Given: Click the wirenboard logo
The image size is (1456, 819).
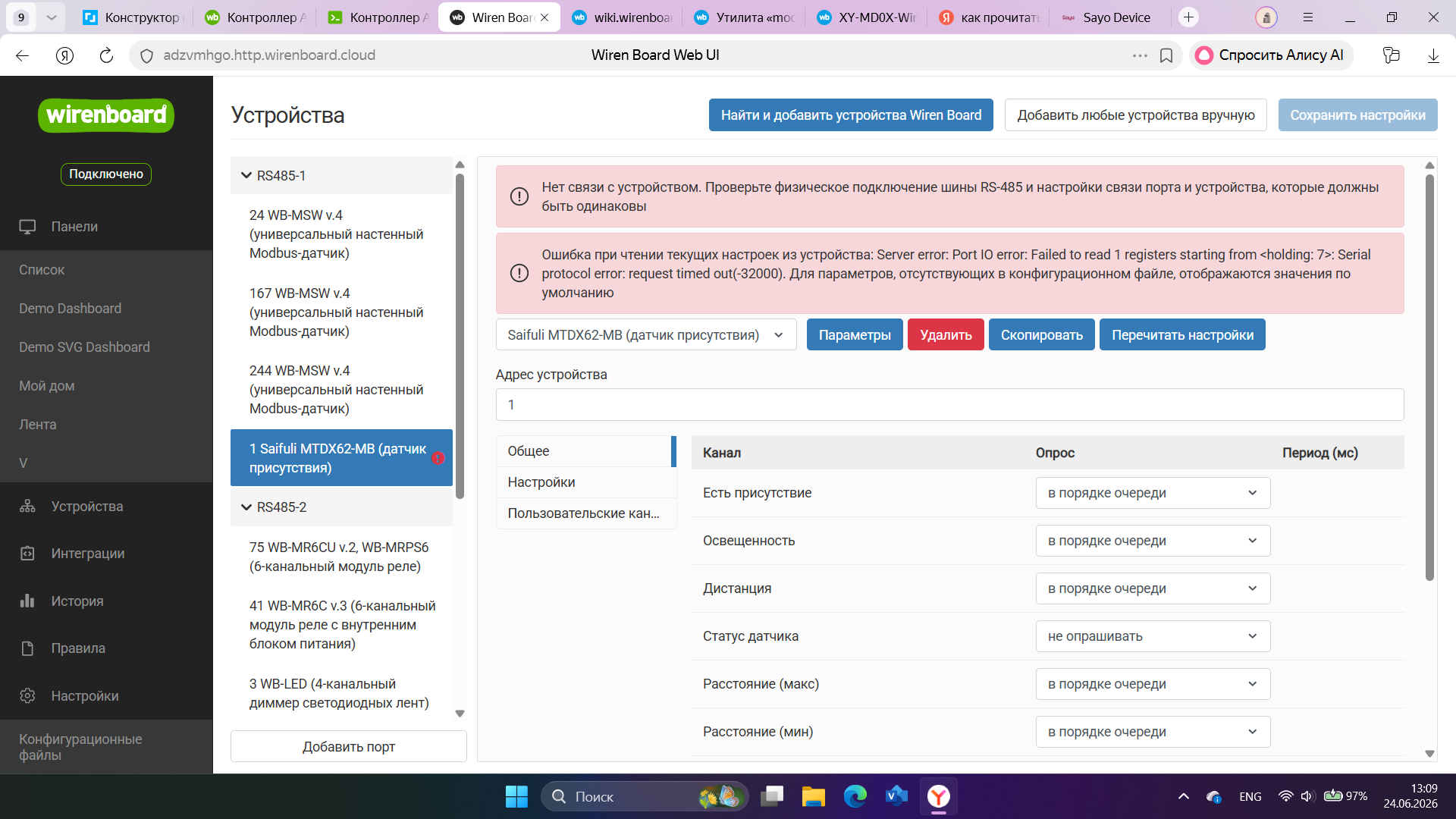Looking at the screenshot, I should pyautogui.click(x=106, y=115).
